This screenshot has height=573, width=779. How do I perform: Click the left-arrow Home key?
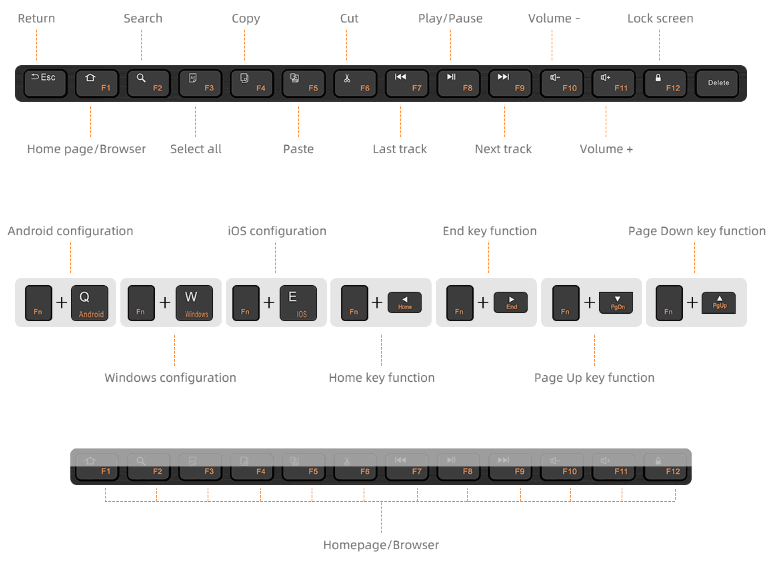pos(405,303)
